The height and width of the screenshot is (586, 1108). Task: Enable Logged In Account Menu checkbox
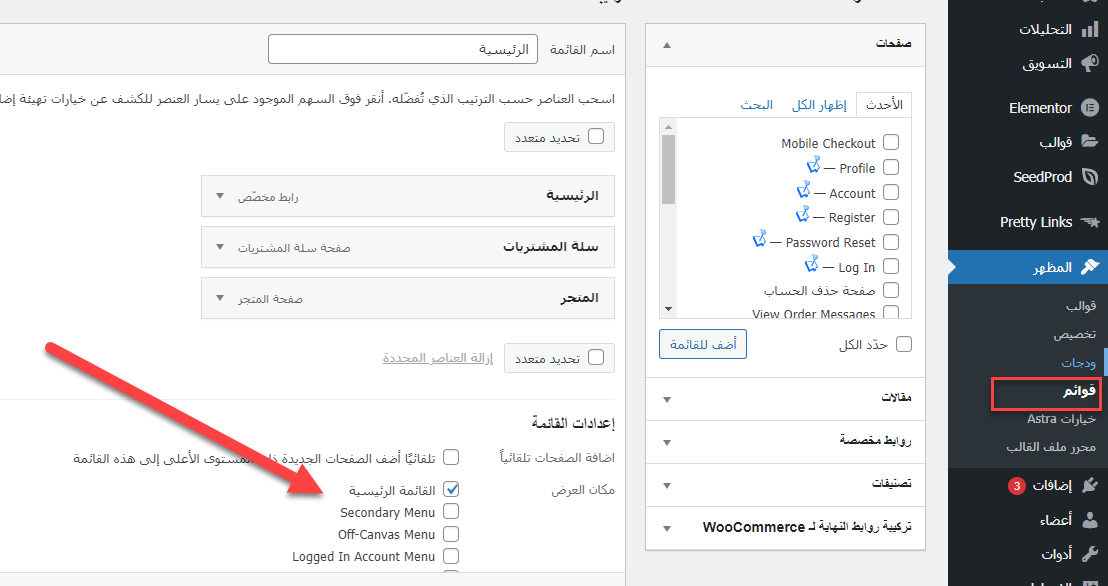point(451,556)
